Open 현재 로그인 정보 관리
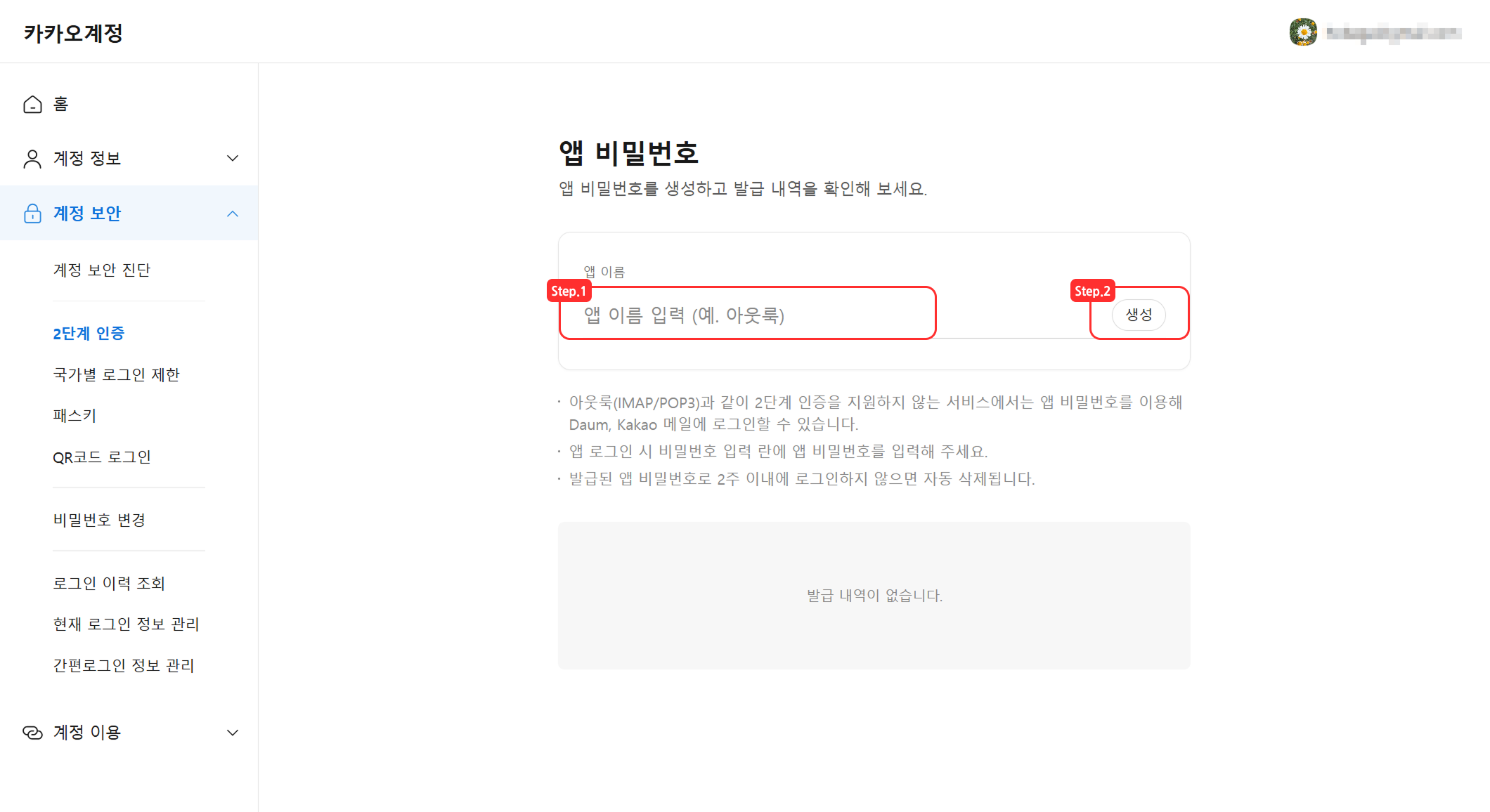Screen dimensions: 1490x812 127,624
